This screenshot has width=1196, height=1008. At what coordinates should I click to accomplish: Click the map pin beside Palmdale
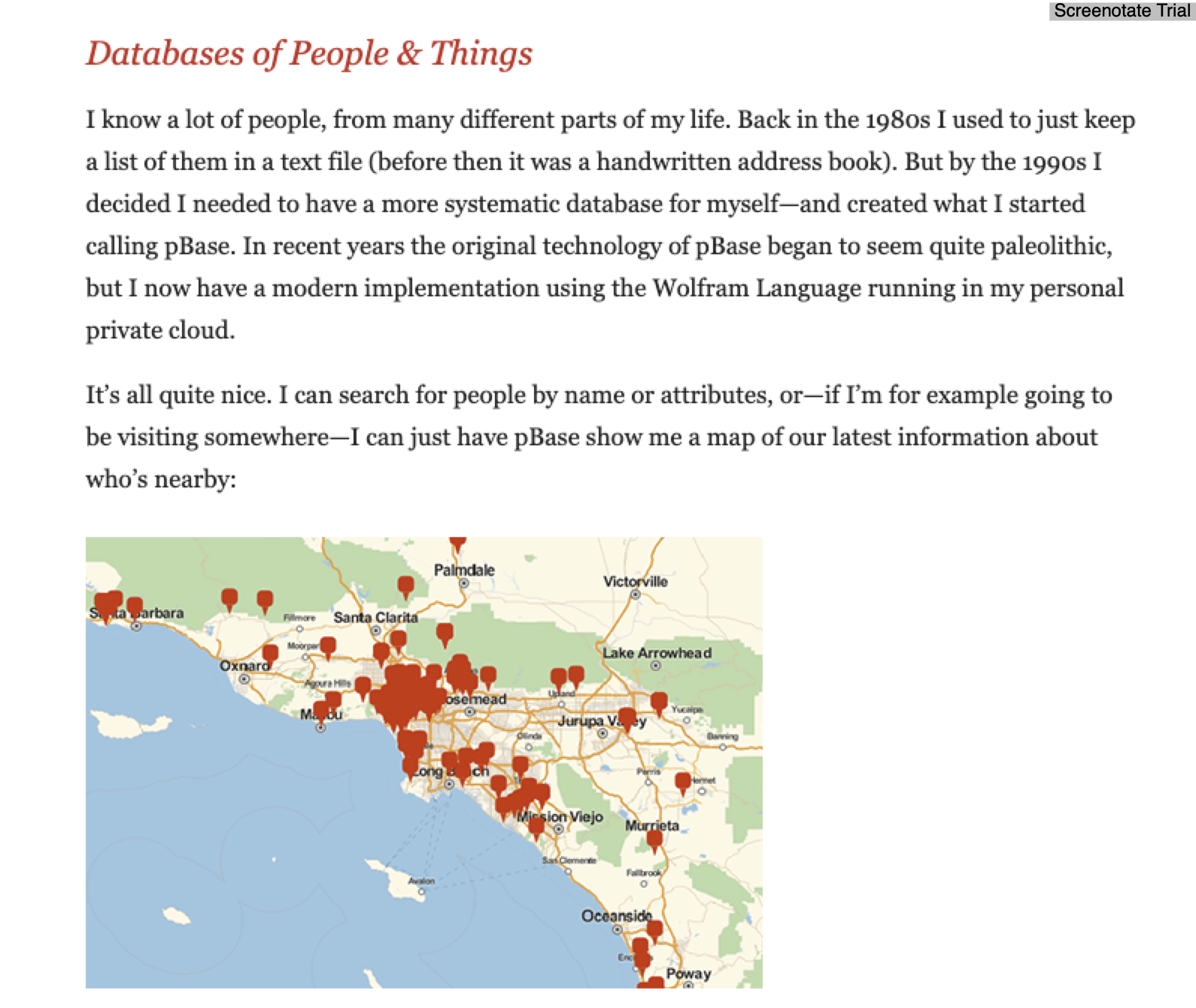[405, 585]
